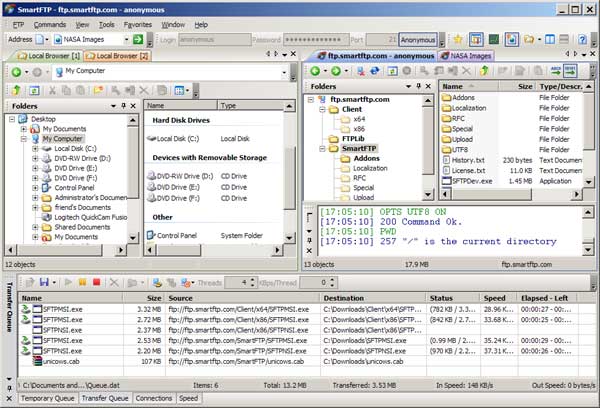Switch to the Connections tab
Viewport: 600px width, 408px height.
154,398
